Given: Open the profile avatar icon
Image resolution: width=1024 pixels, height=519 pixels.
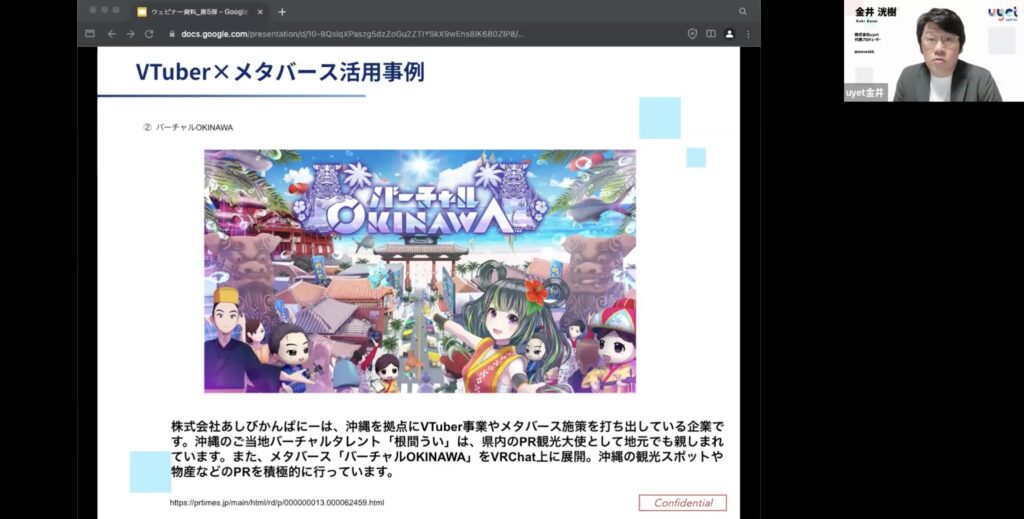Looking at the screenshot, I should pyautogui.click(x=729, y=34).
